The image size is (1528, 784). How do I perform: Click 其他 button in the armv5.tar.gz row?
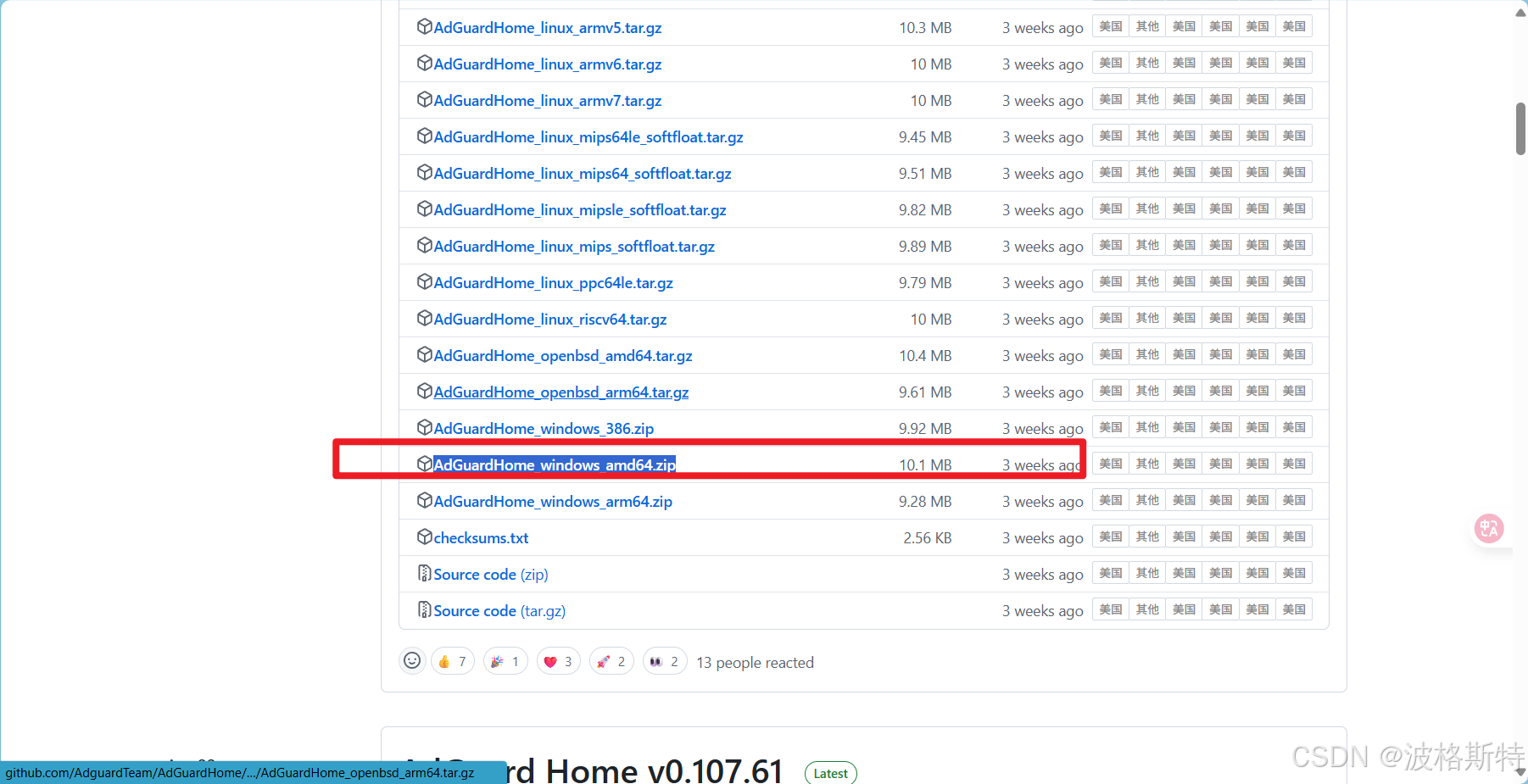[x=1147, y=26]
